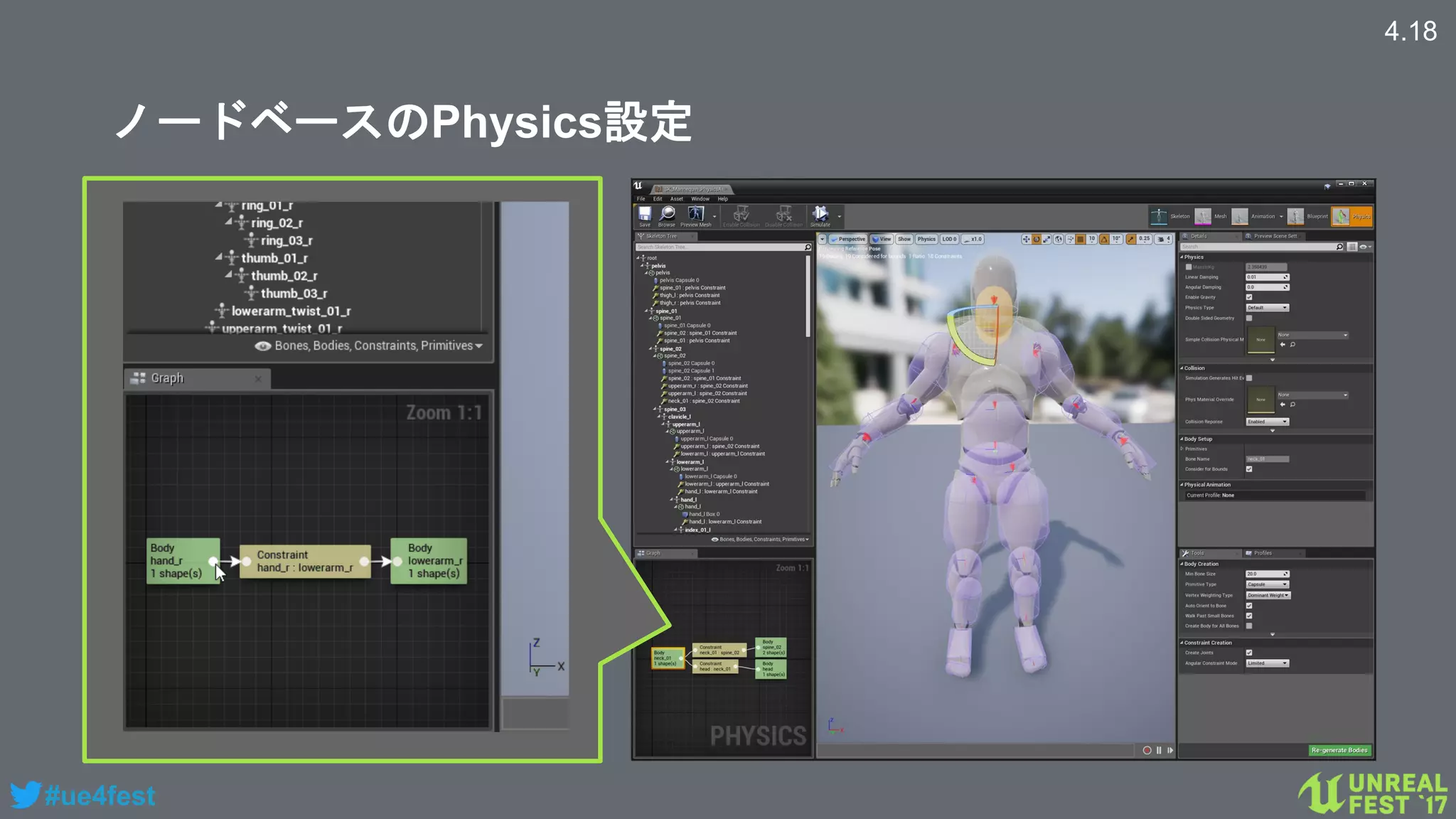Select the rotate gizmo viewport icon
The width and height of the screenshot is (1456, 819).
tap(1037, 240)
